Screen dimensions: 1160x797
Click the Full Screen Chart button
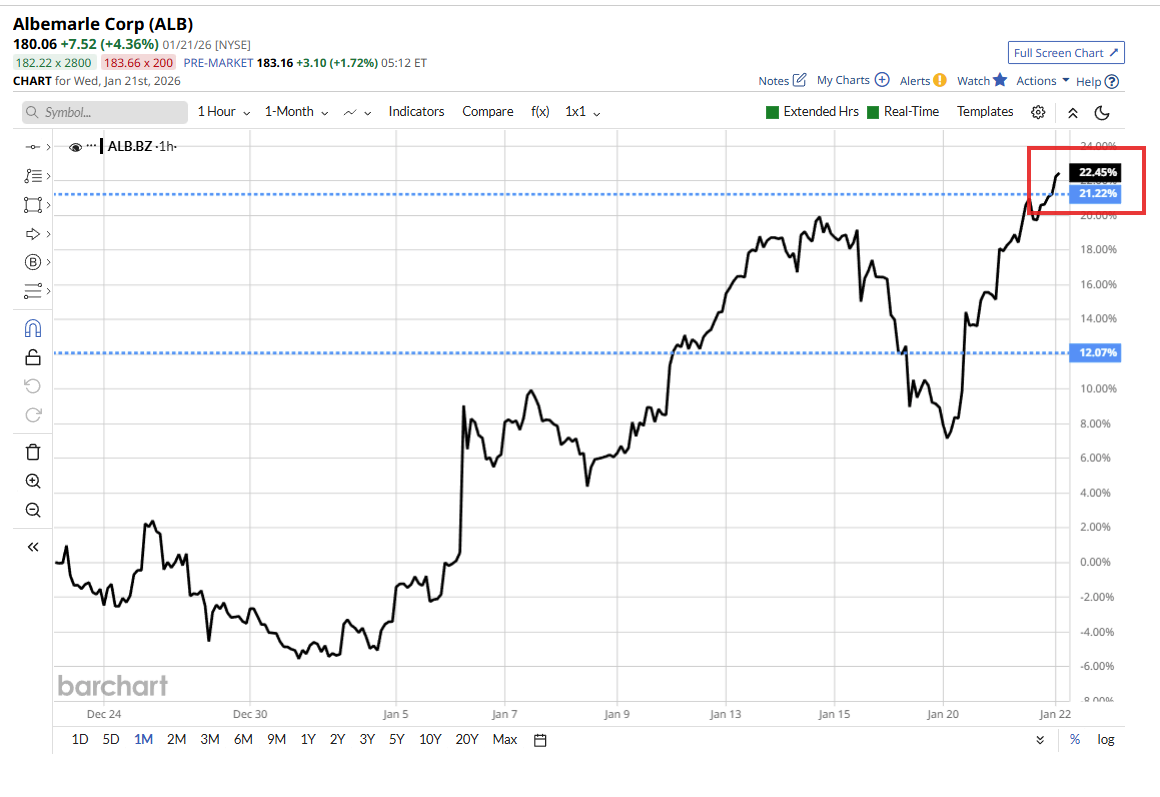[1066, 53]
